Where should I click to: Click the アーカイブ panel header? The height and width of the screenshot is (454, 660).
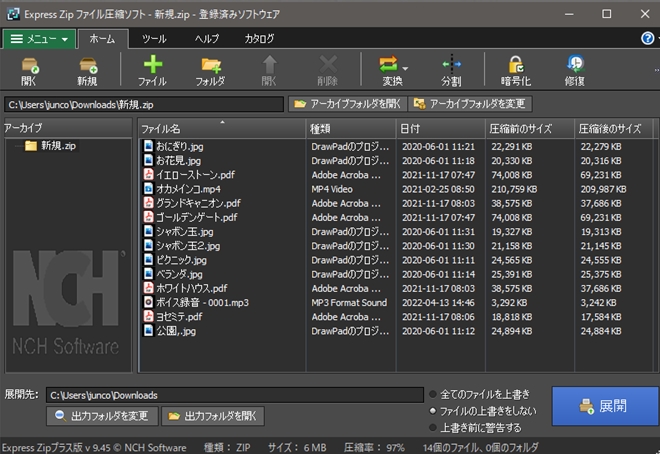[x=68, y=128]
